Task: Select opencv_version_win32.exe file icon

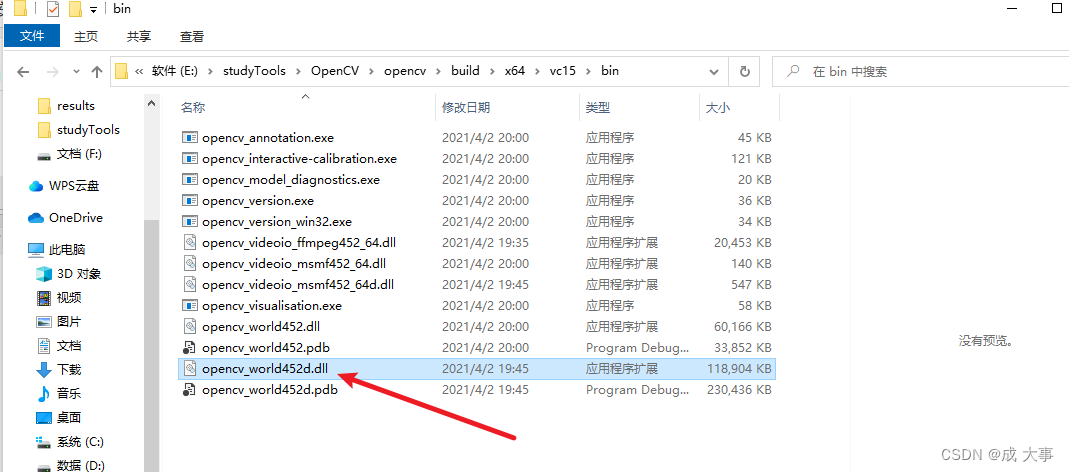Action: (190, 222)
